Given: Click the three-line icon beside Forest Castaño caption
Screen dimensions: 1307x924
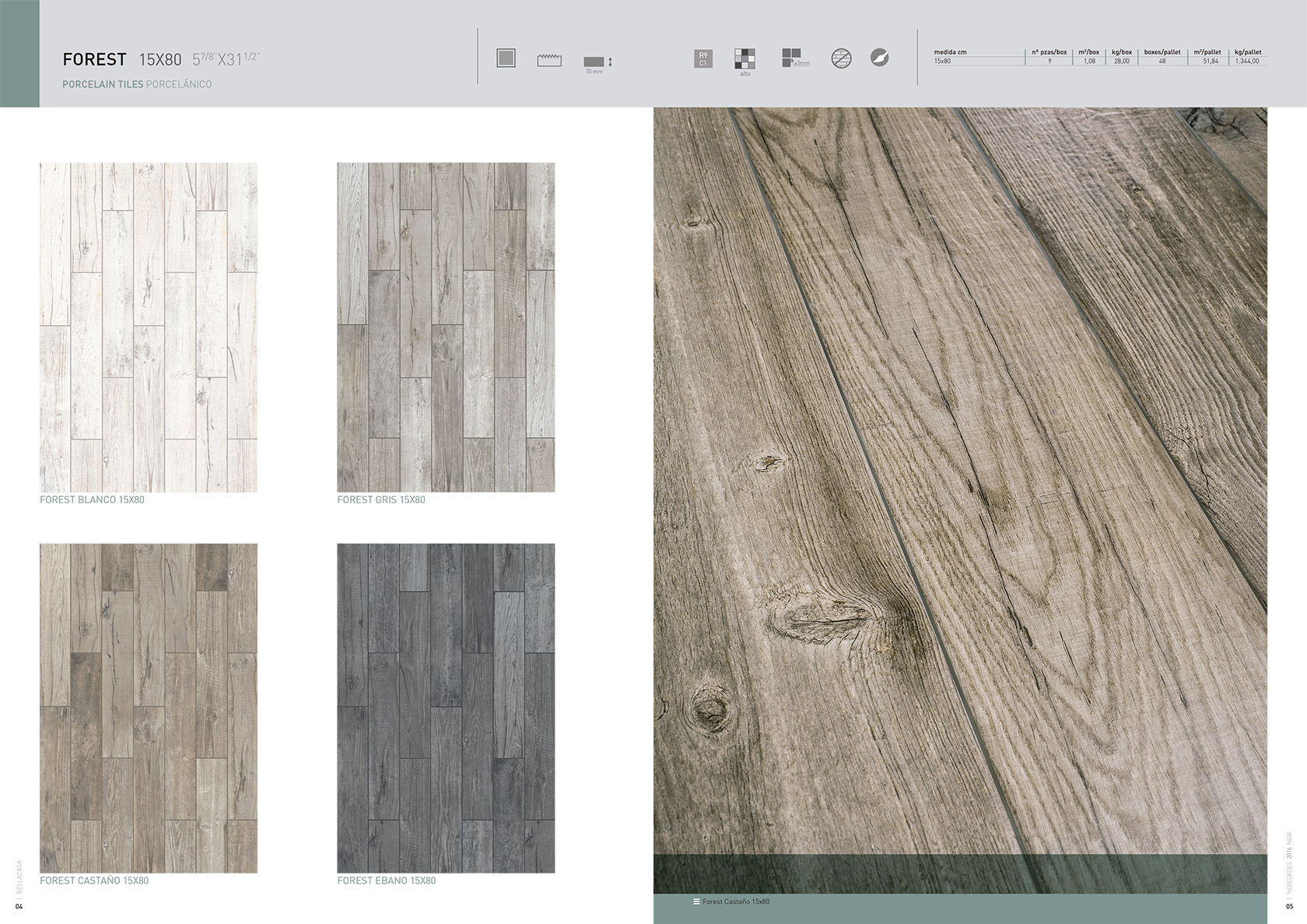Looking at the screenshot, I should click(x=696, y=901).
